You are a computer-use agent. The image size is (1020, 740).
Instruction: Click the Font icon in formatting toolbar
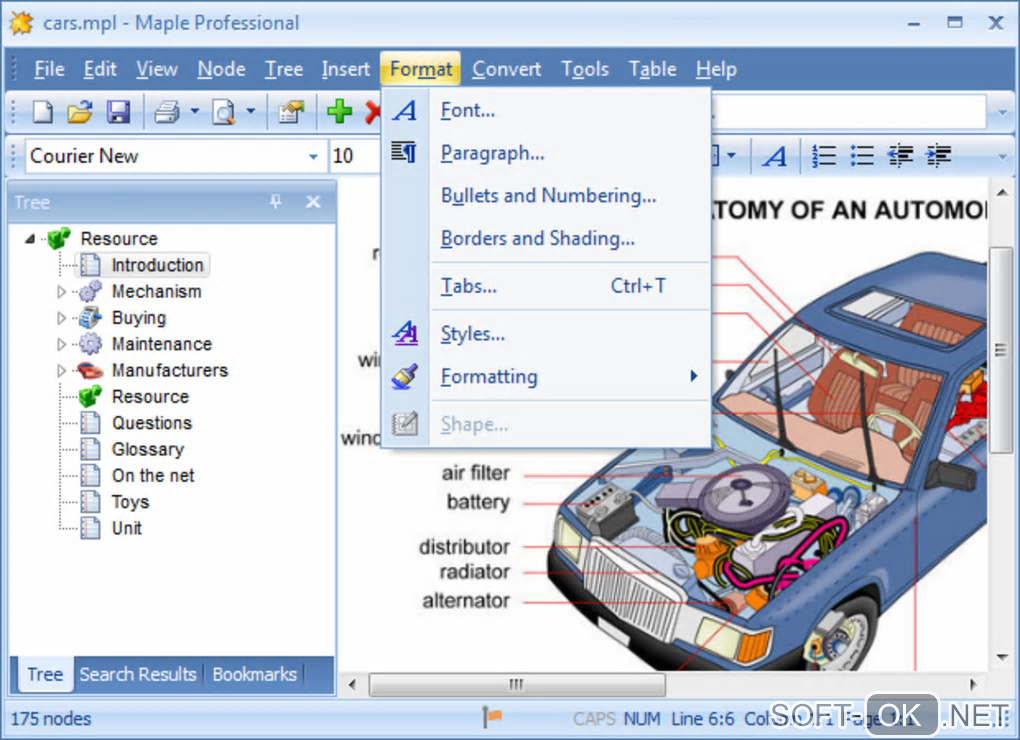click(774, 156)
